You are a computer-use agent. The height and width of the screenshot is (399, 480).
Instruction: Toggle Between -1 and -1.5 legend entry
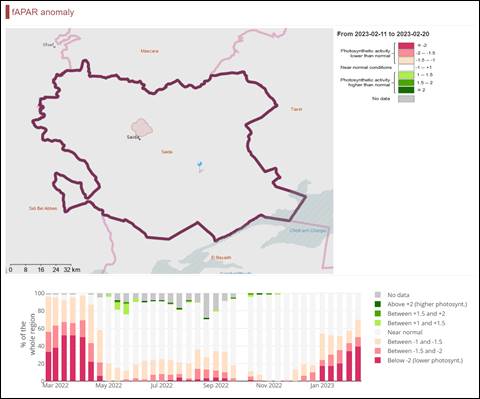click(x=409, y=342)
